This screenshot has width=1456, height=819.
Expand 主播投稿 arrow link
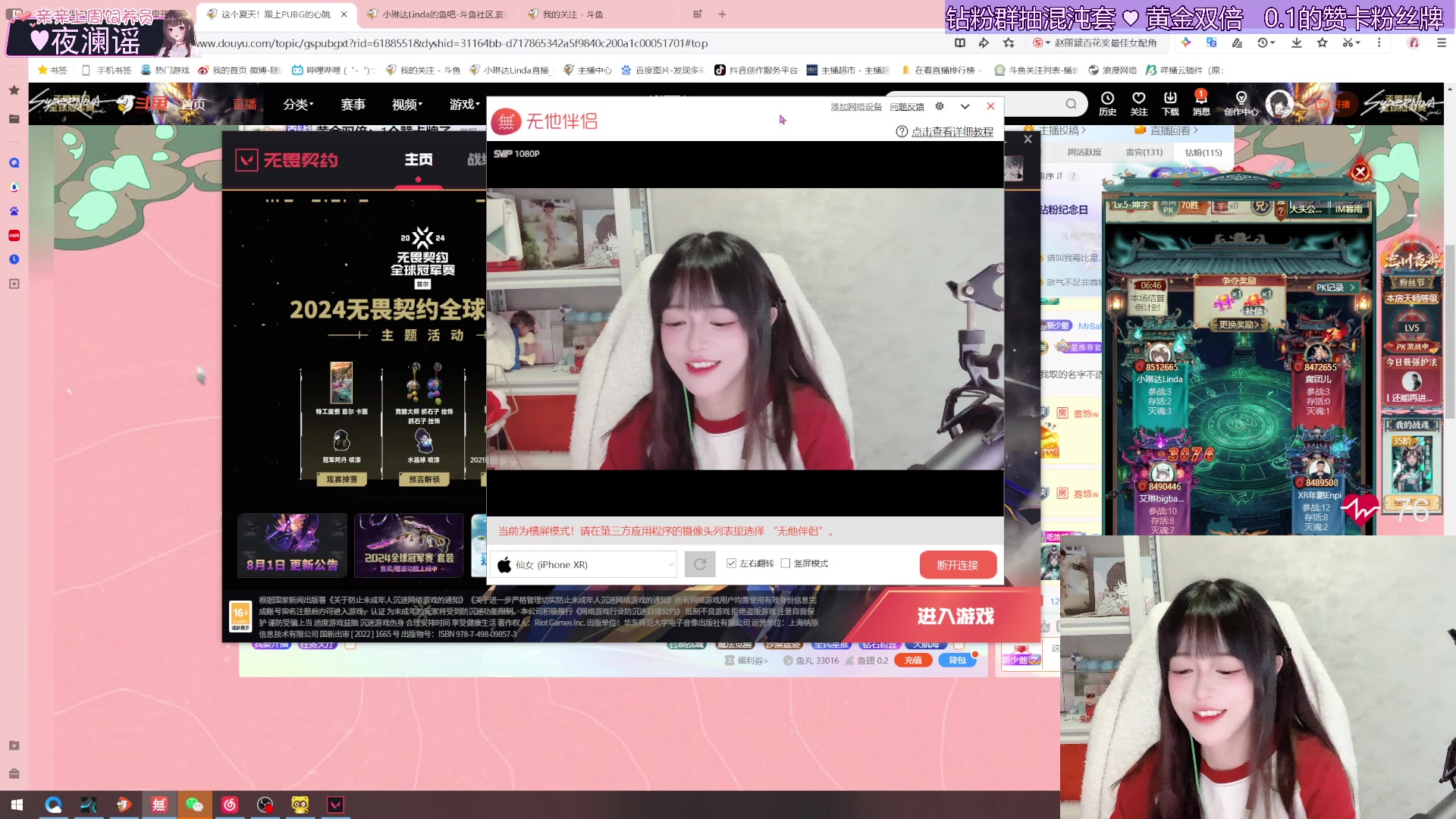click(x=1062, y=130)
